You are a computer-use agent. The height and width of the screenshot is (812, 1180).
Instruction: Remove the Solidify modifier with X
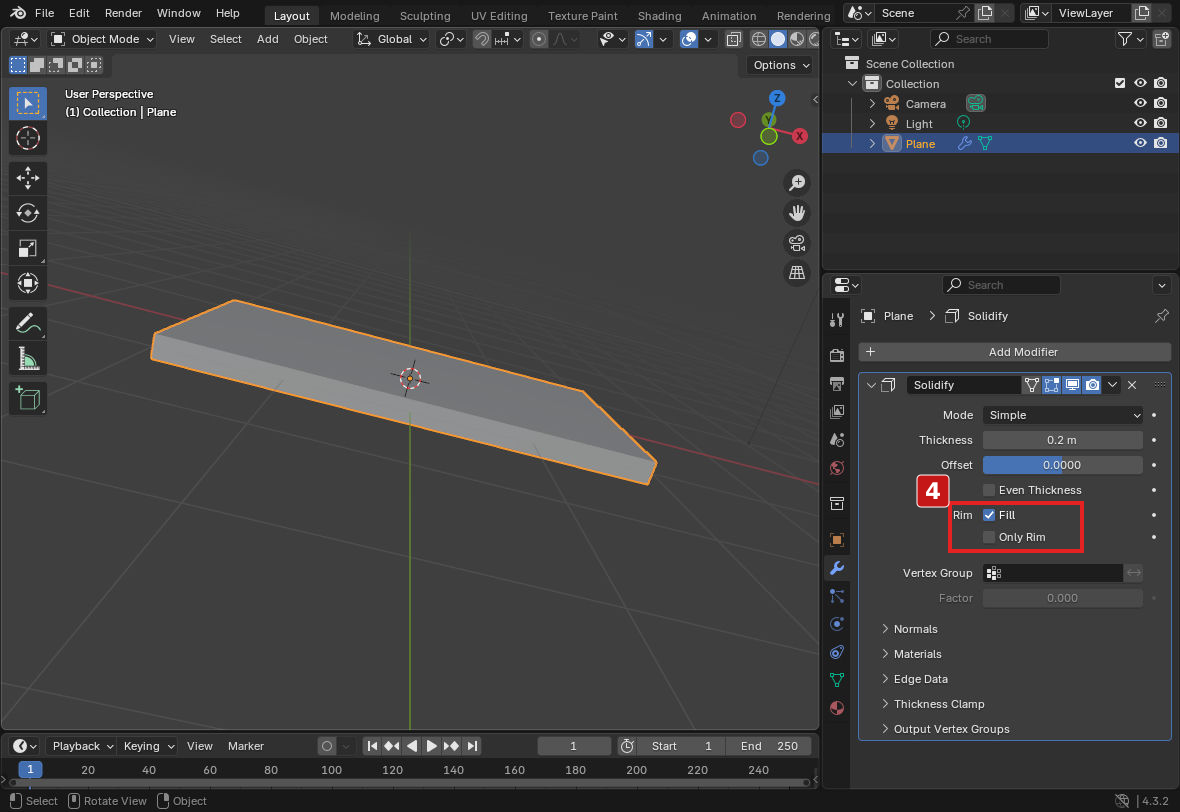[x=1132, y=385]
